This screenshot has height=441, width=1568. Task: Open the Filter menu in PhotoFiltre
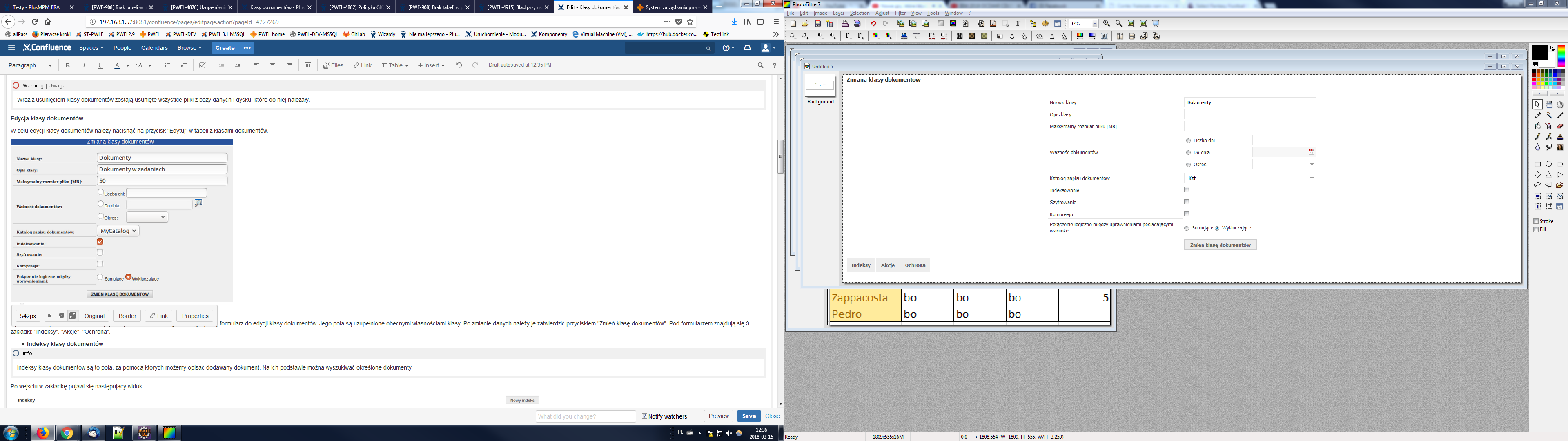(x=900, y=13)
